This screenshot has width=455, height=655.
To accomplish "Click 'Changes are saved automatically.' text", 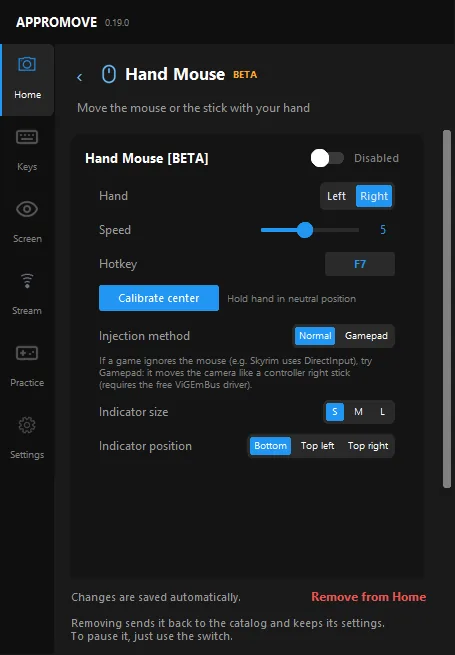I will coord(156,597).
